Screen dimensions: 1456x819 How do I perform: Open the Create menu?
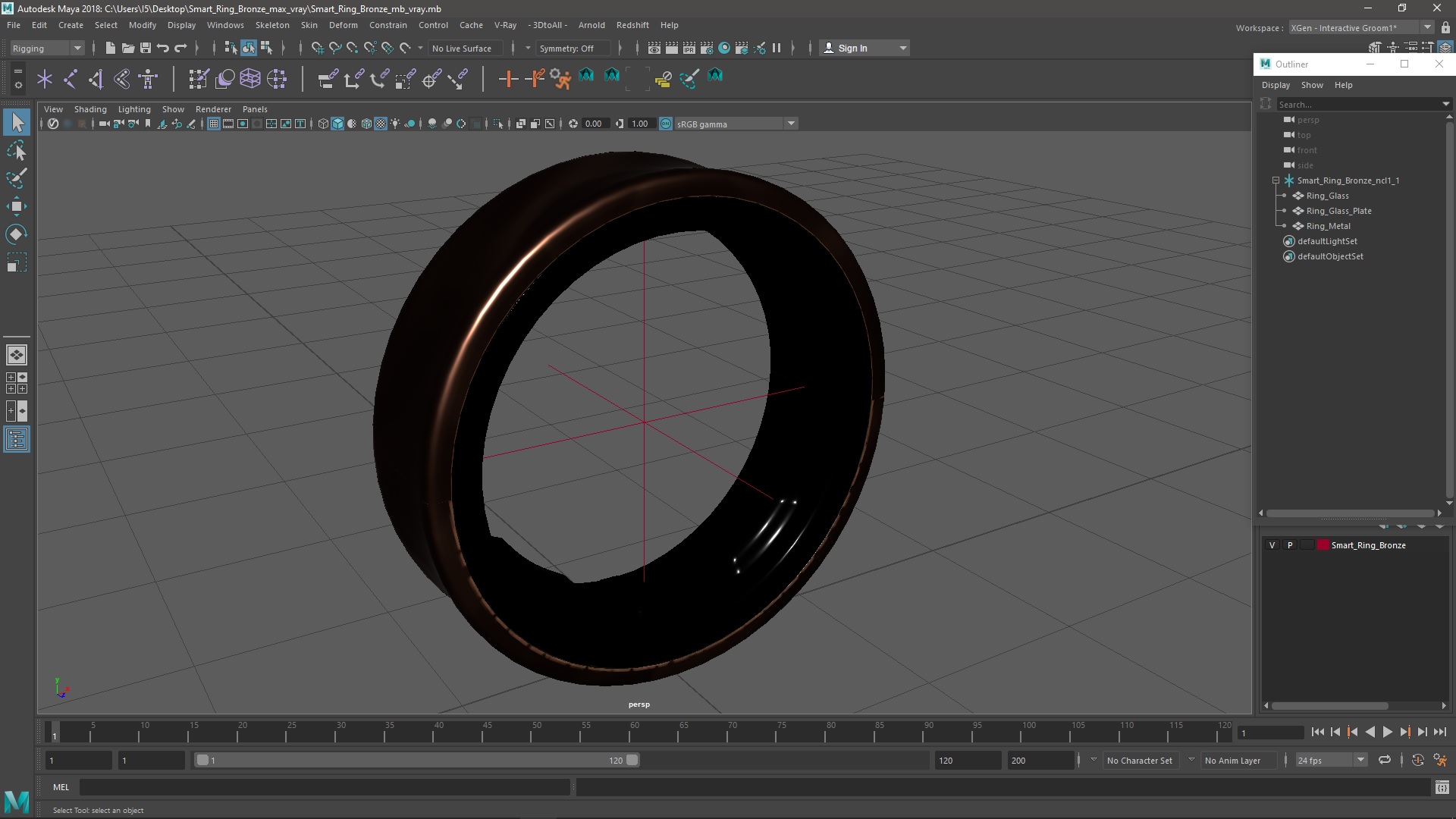(71, 25)
